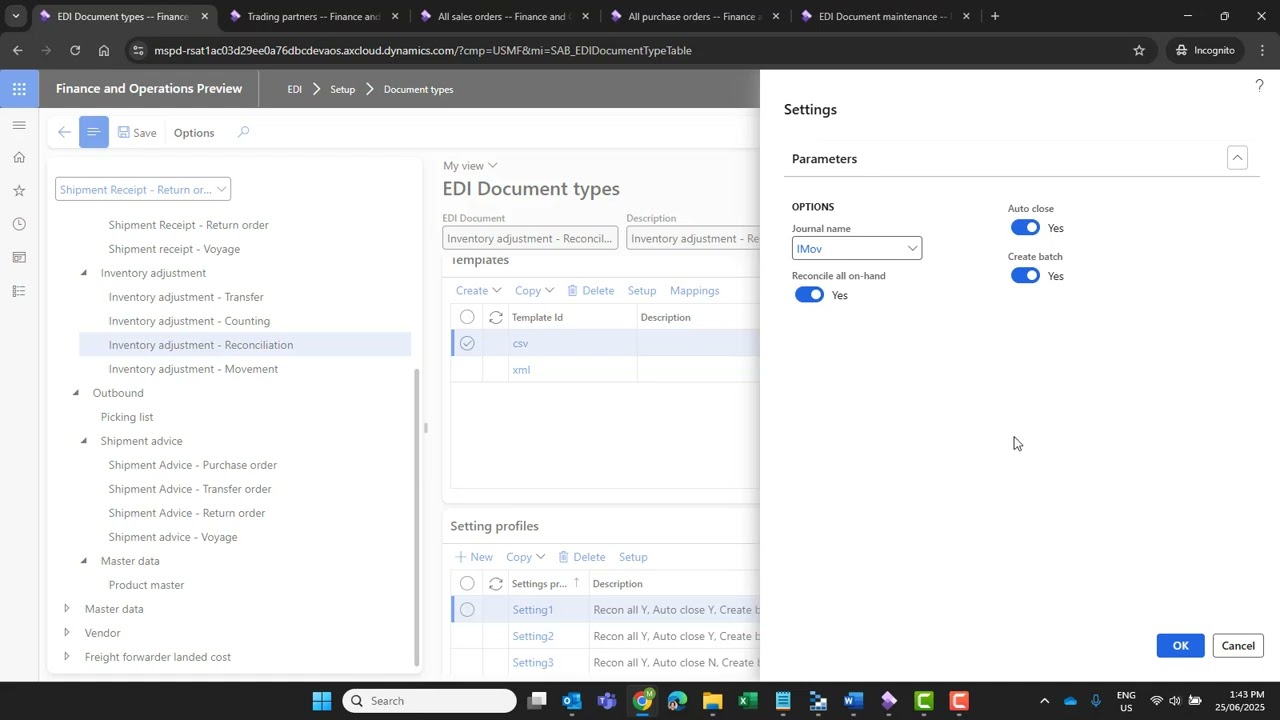Open browser tab search dropdown arrow
The width and height of the screenshot is (1280, 720).
click(x=15, y=16)
